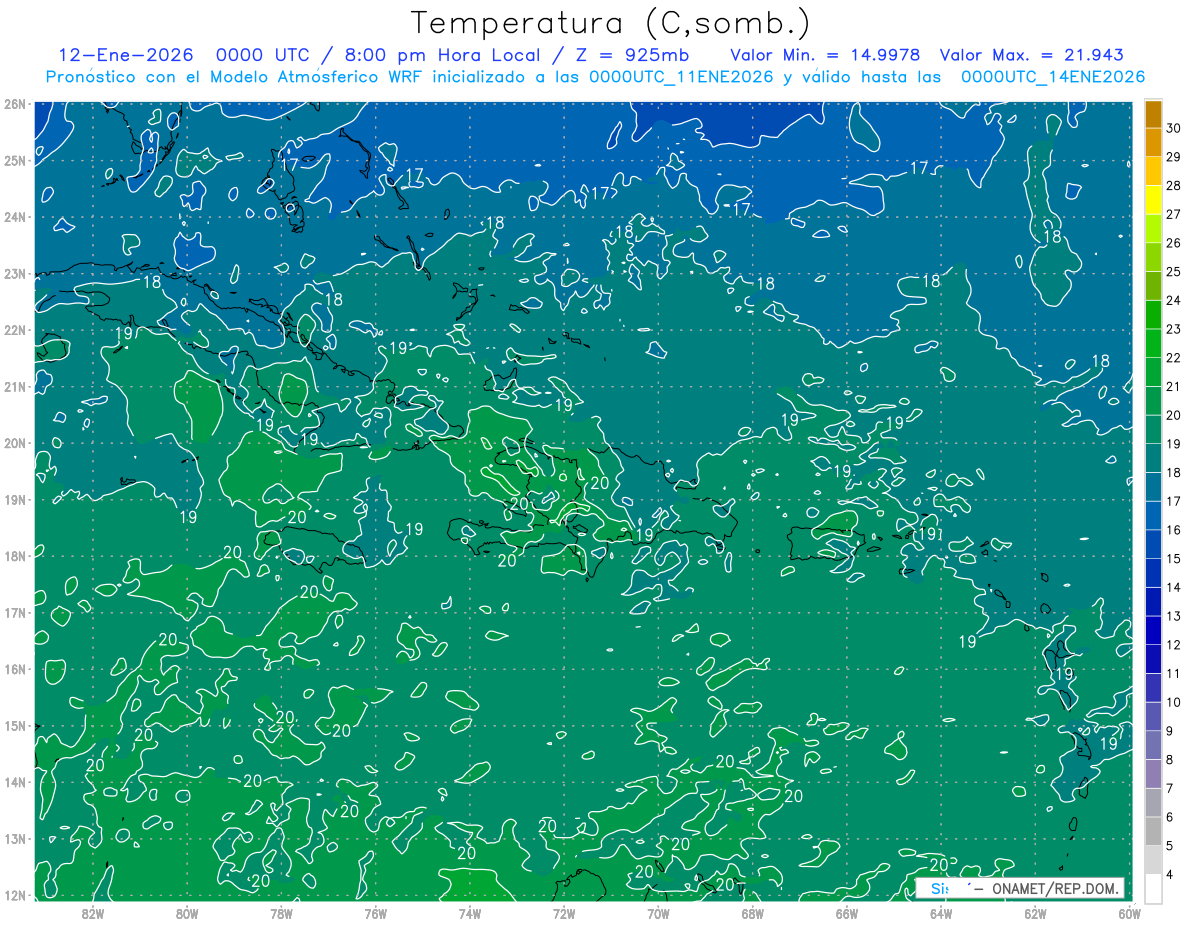Click the "26" label on the color scale
This screenshot has width=1200, height=927.
(x=1174, y=243)
